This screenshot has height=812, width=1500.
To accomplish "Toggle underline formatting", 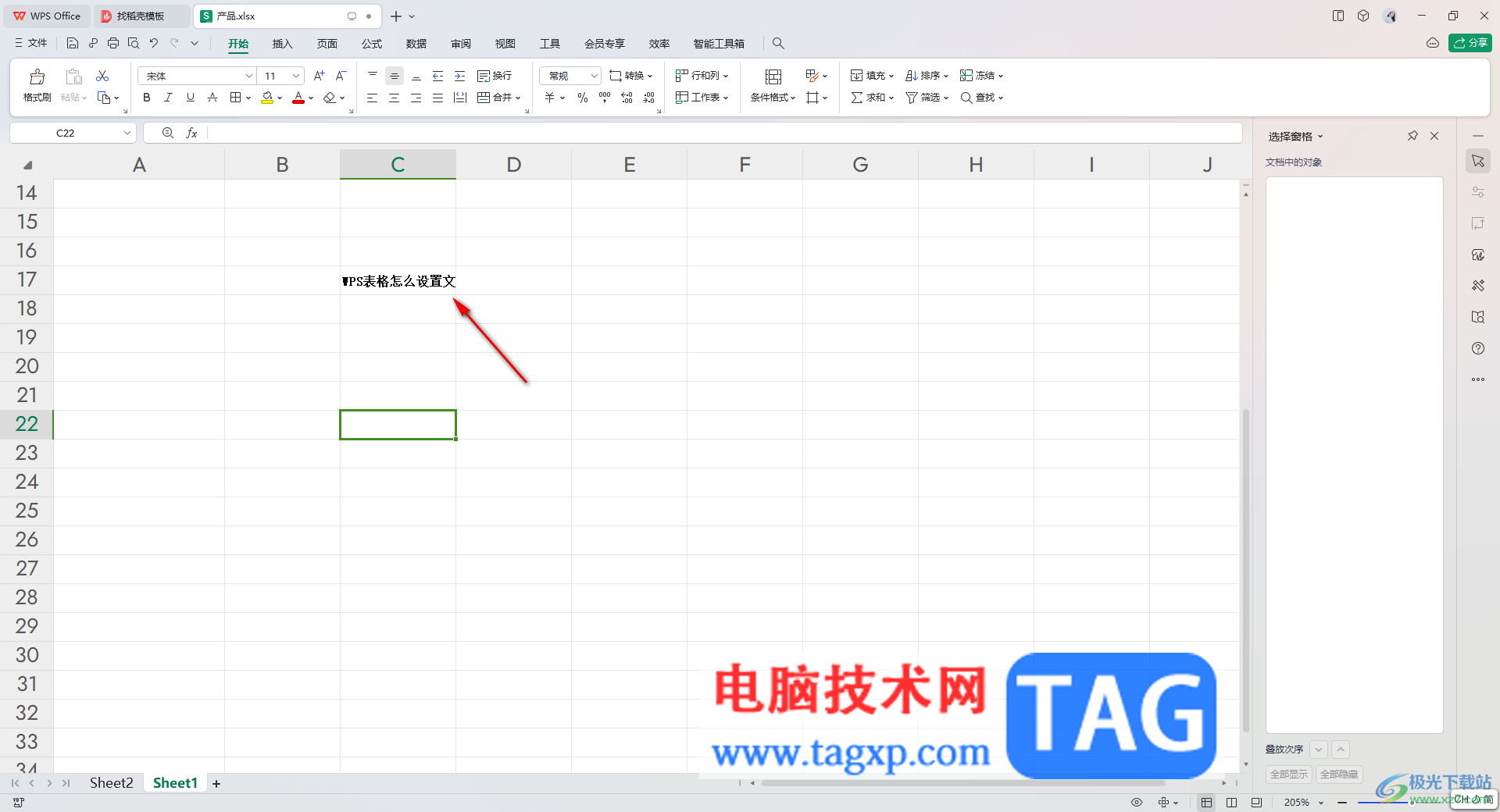I will point(190,98).
